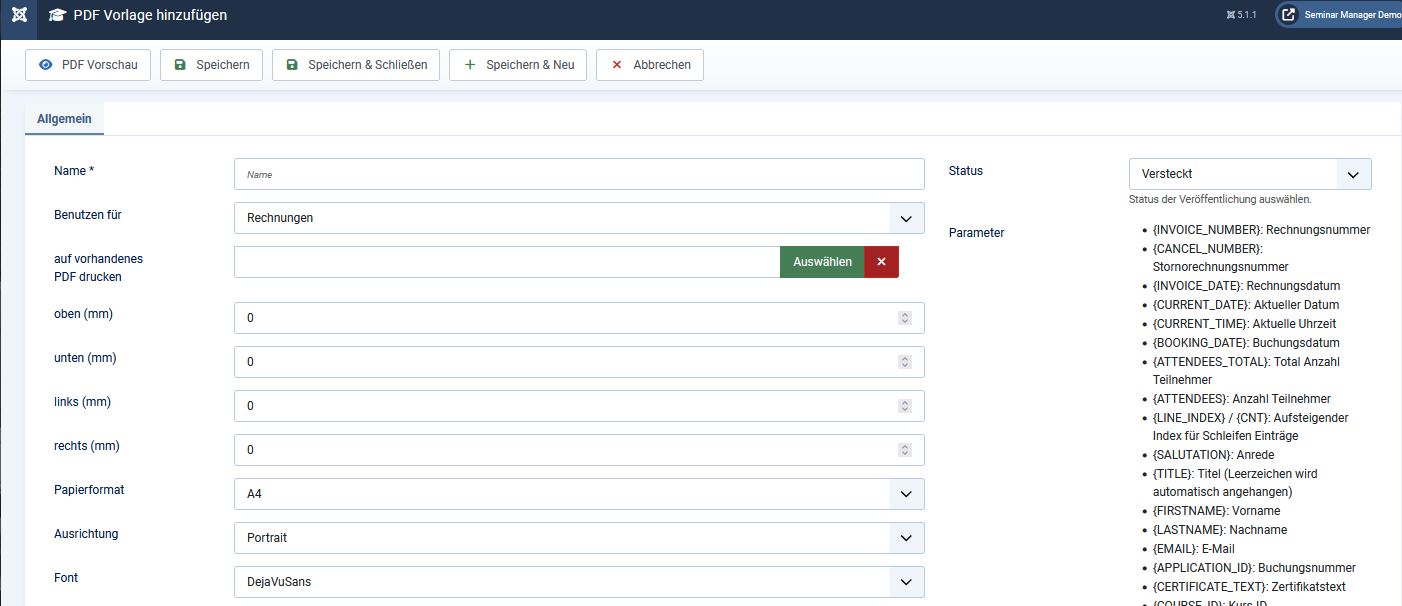Open the Ausrichtung dropdown
The width and height of the screenshot is (1402, 606).
point(579,538)
